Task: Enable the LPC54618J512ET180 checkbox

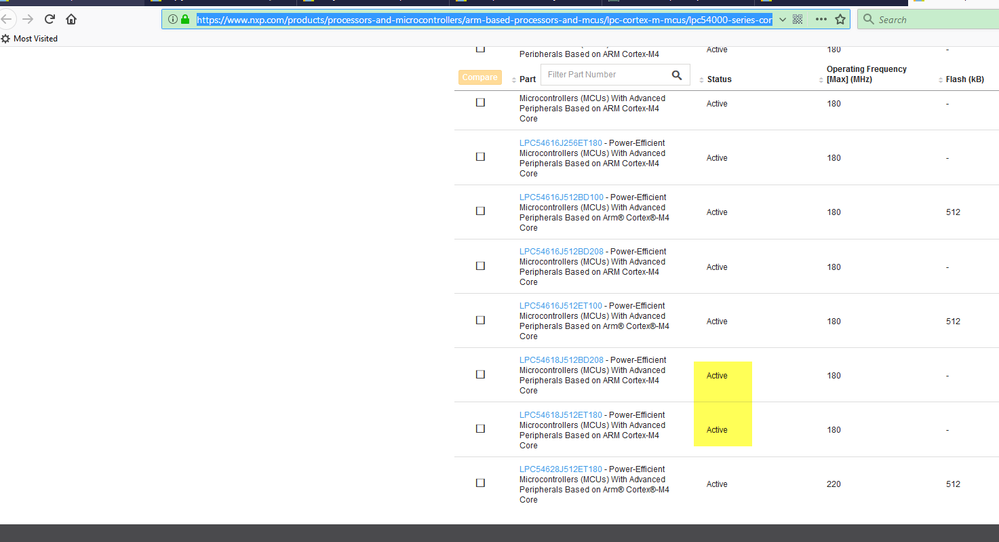Action: coord(480,429)
